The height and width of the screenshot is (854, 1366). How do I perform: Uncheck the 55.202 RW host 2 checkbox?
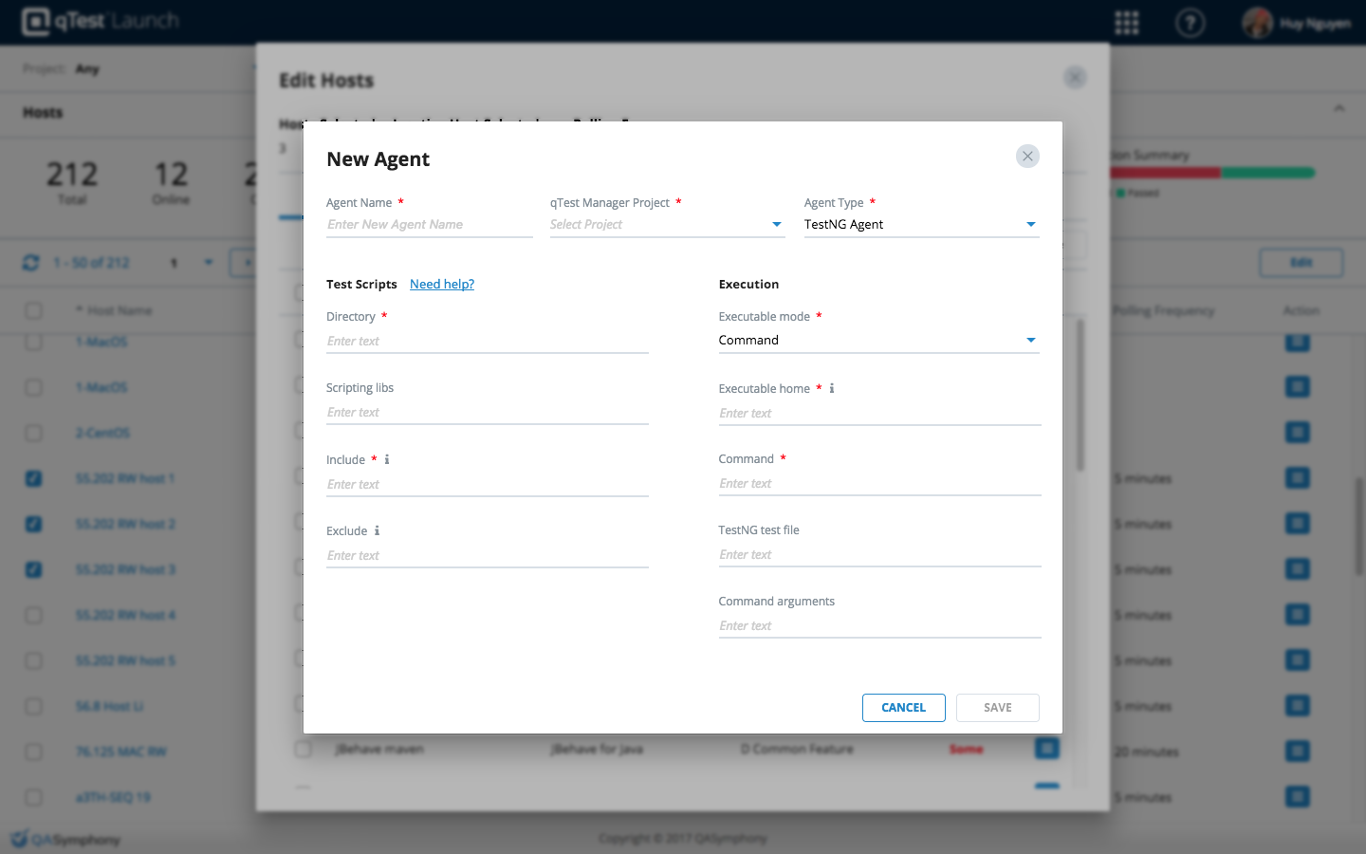pyautogui.click(x=34, y=524)
